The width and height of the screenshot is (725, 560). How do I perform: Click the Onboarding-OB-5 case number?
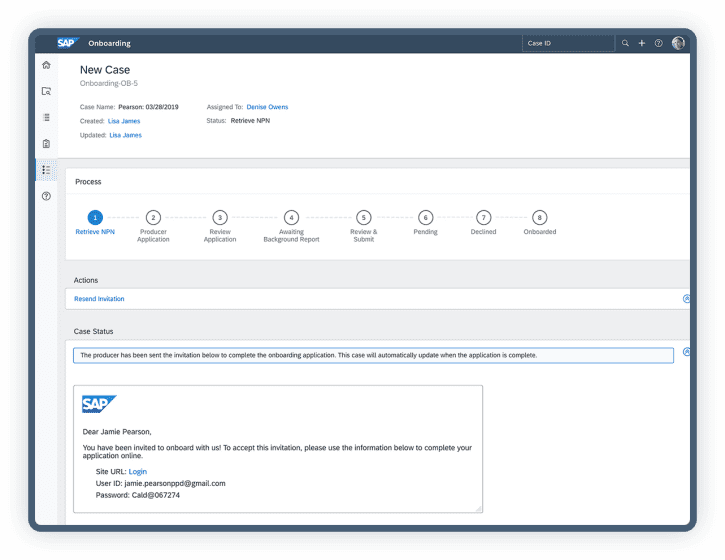tap(109, 83)
